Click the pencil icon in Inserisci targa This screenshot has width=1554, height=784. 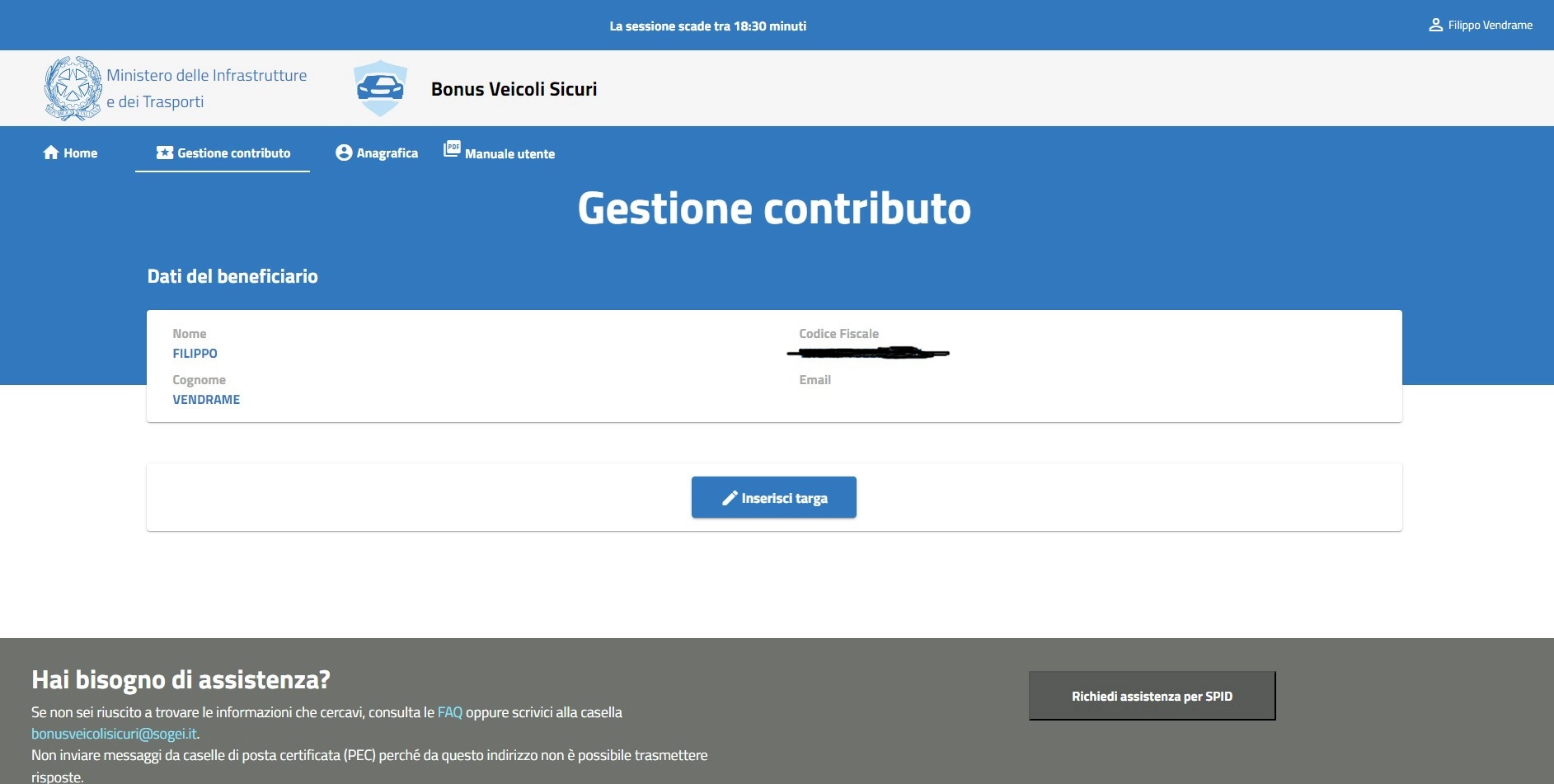(730, 498)
